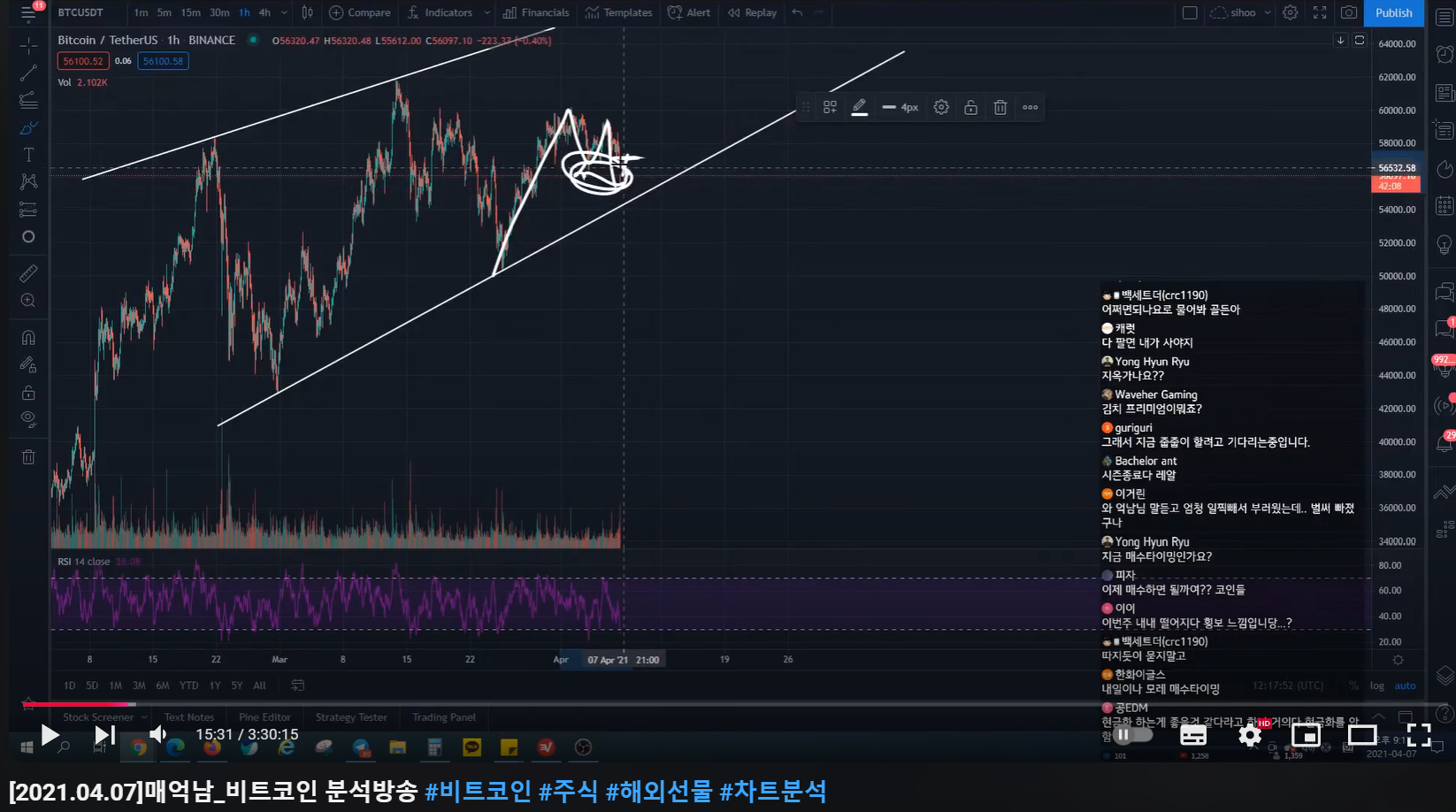Image resolution: width=1456 pixels, height=812 pixels.
Task: Open YouTube player settings gear
Action: point(1249,735)
